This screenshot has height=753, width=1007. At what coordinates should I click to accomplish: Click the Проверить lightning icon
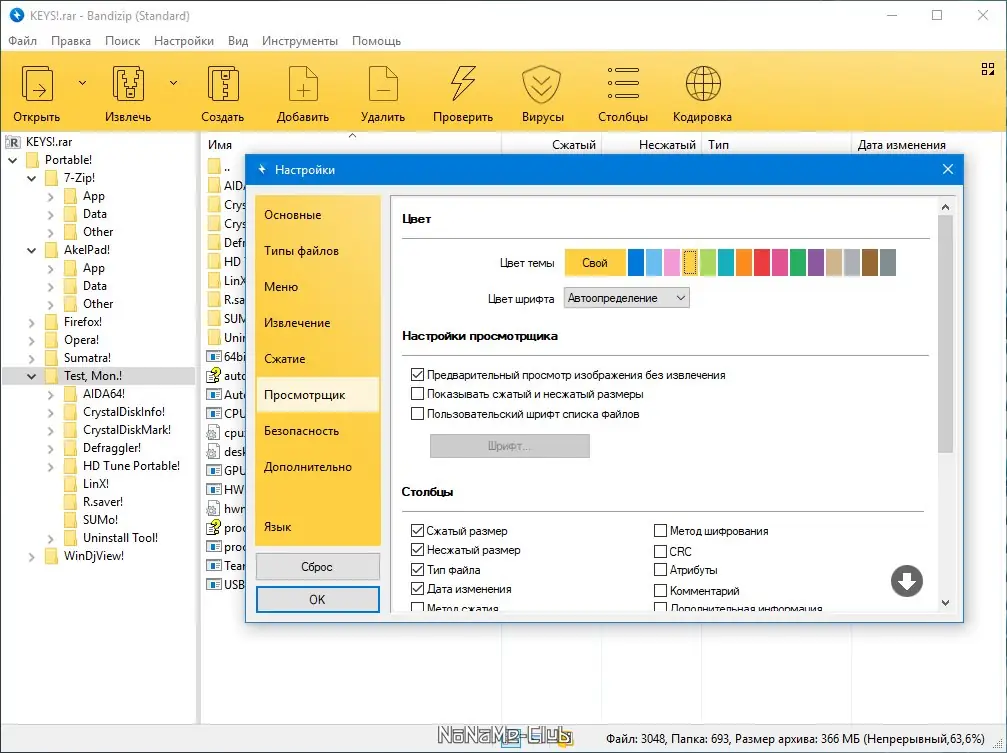pos(462,84)
